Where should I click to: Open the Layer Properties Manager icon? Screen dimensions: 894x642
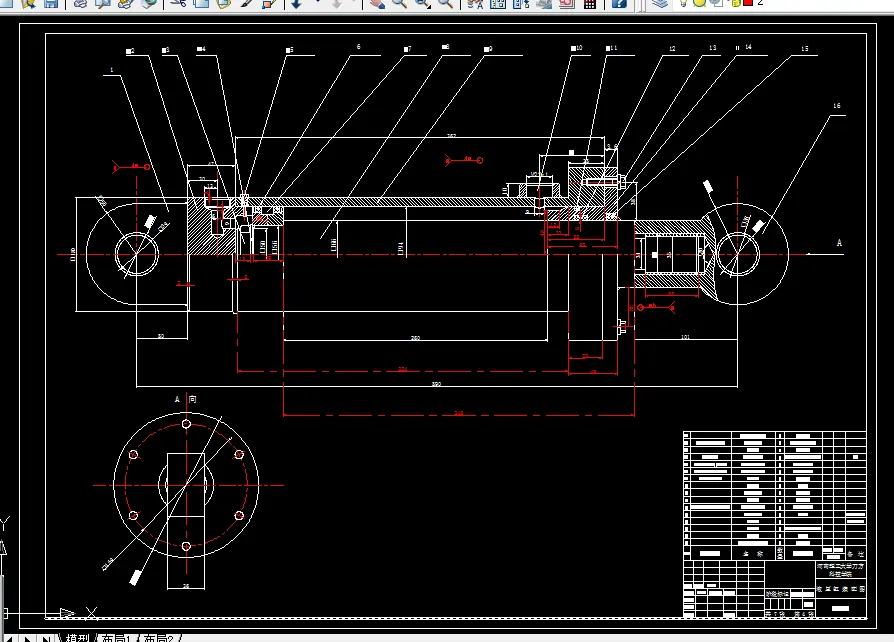click(x=660, y=3)
